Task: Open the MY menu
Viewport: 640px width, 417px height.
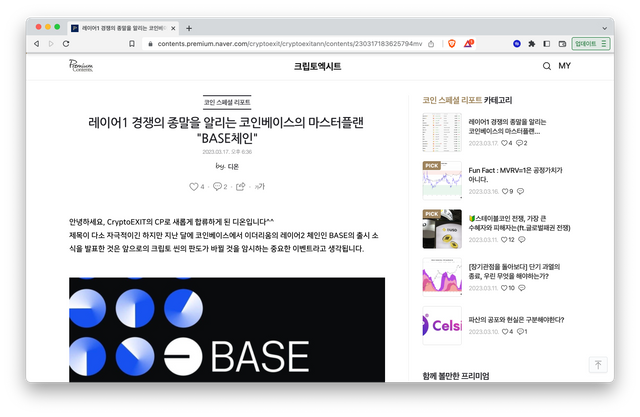Action: (564, 66)
